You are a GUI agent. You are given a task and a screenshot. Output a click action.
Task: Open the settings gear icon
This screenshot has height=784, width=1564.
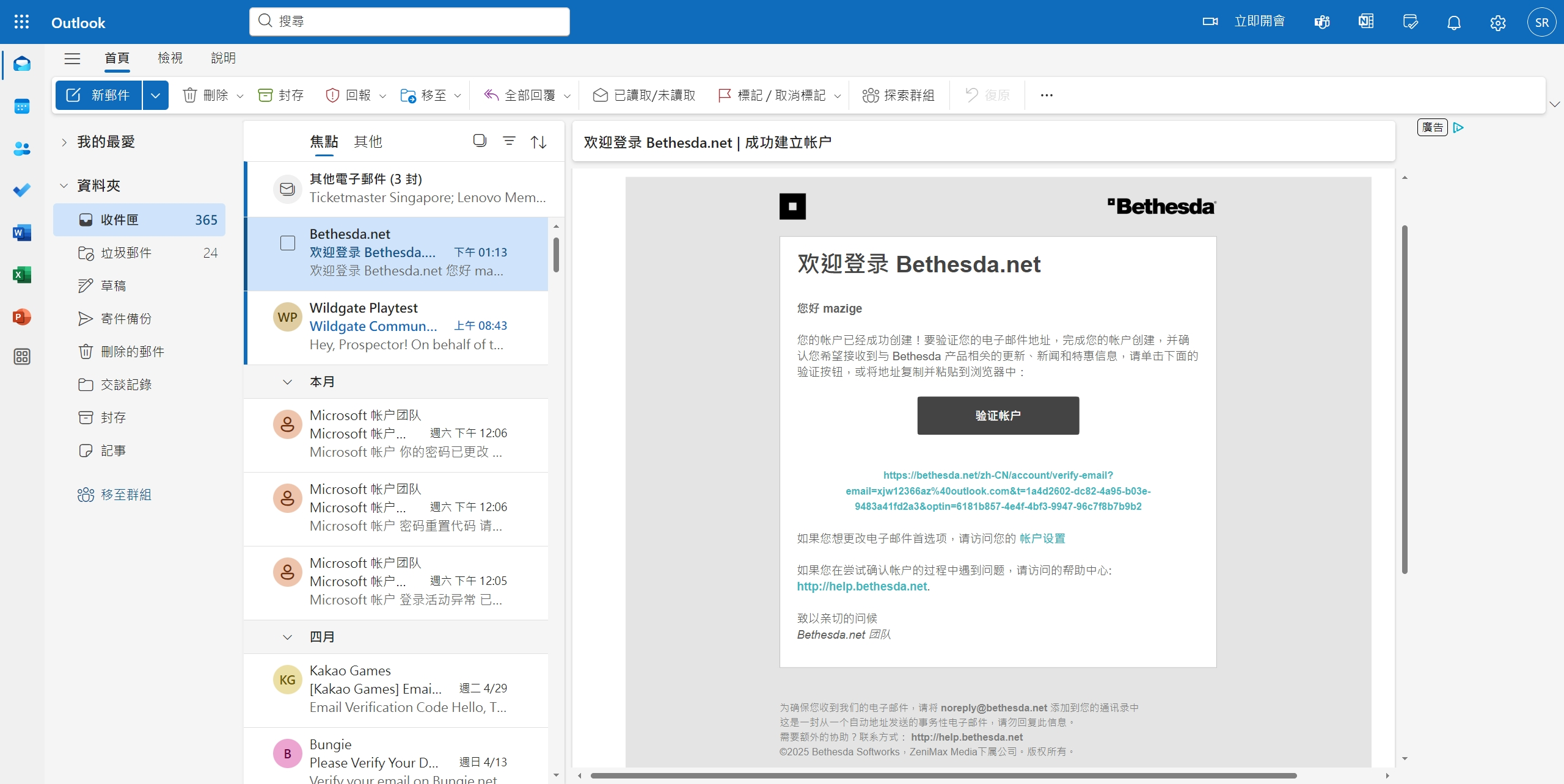[1497, 23]
